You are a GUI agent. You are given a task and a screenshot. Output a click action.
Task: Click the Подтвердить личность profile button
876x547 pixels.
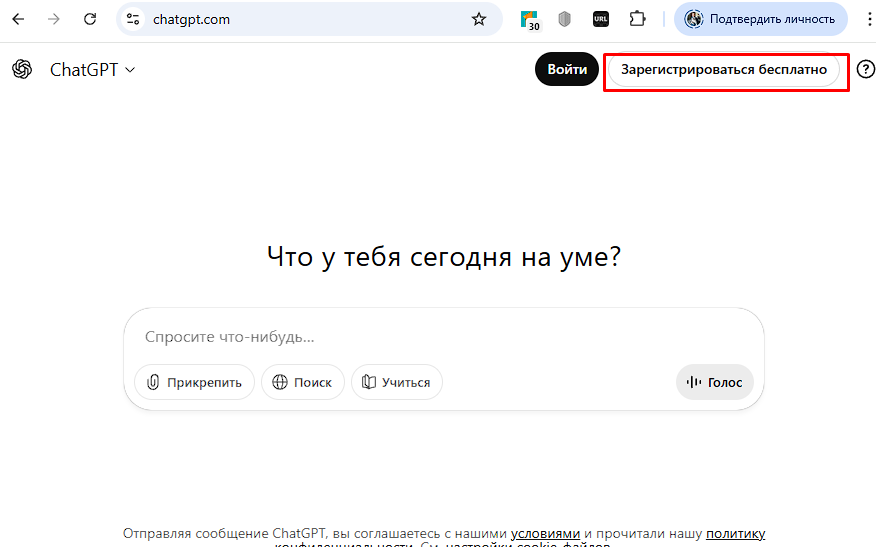tap(760, 19)
